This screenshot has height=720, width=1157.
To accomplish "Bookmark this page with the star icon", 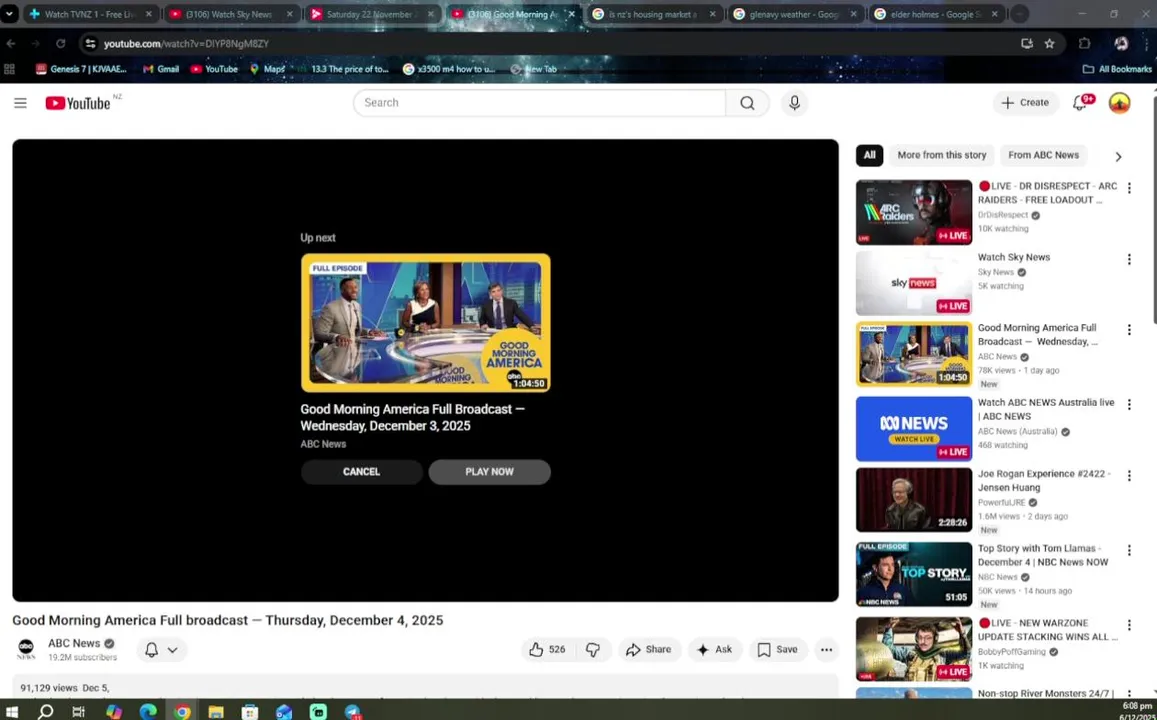I will [x=1049, y=44].
